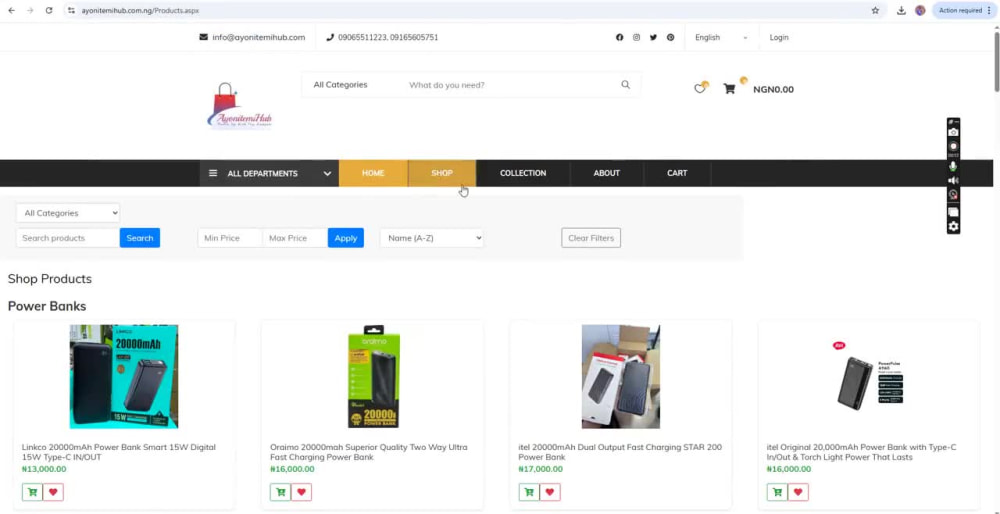Add Oraimo 20000mah Power Bank to cart
The height and width of the screenshot is (514, 1000).
281,492
